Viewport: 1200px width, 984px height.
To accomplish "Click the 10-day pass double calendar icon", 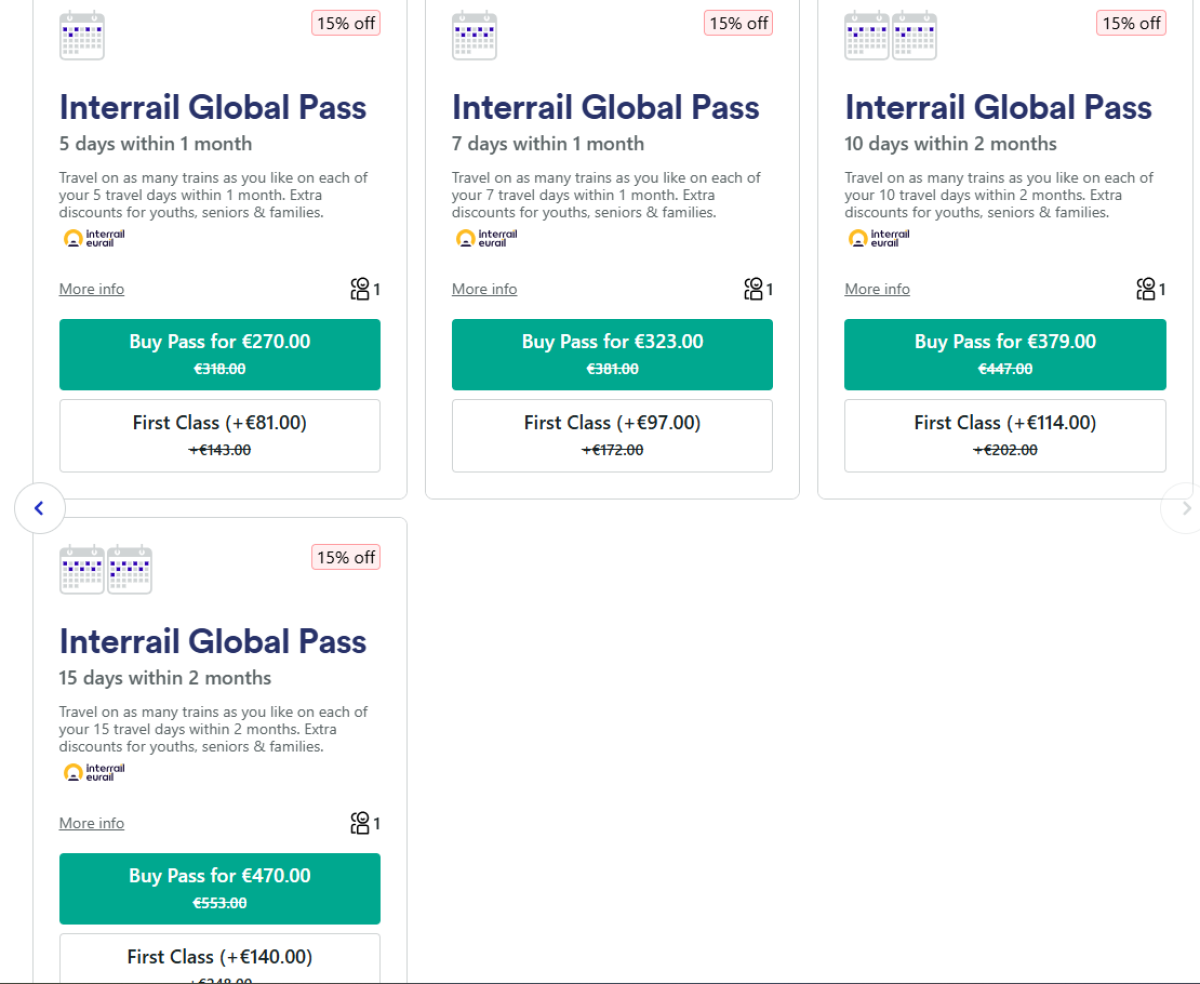I will pos(890,35).
